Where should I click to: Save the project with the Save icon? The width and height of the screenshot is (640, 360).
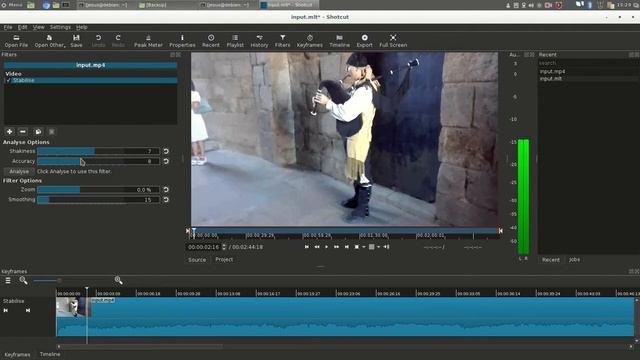pyautogui.click(x=76, y=41)
